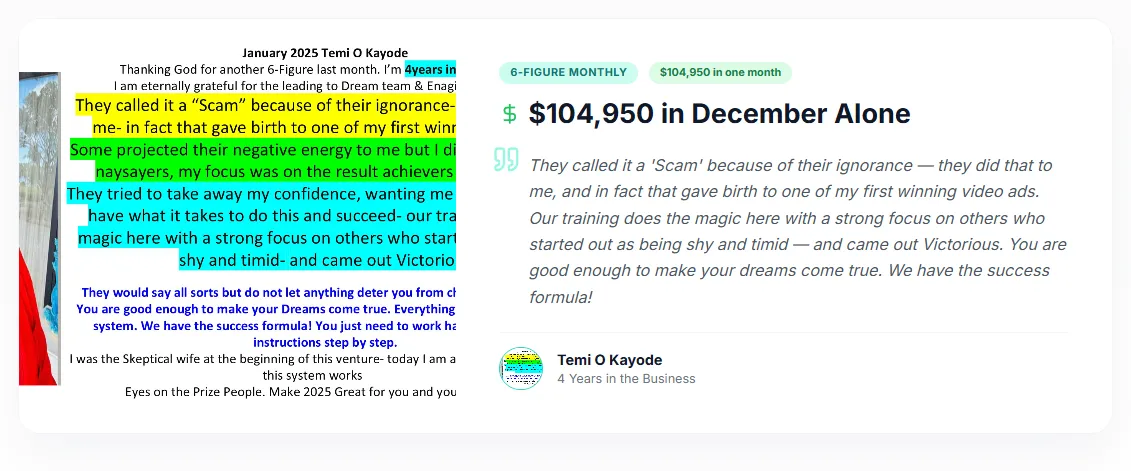
Task: Click the italic quote ending "success formula!"
Action: 798,231
